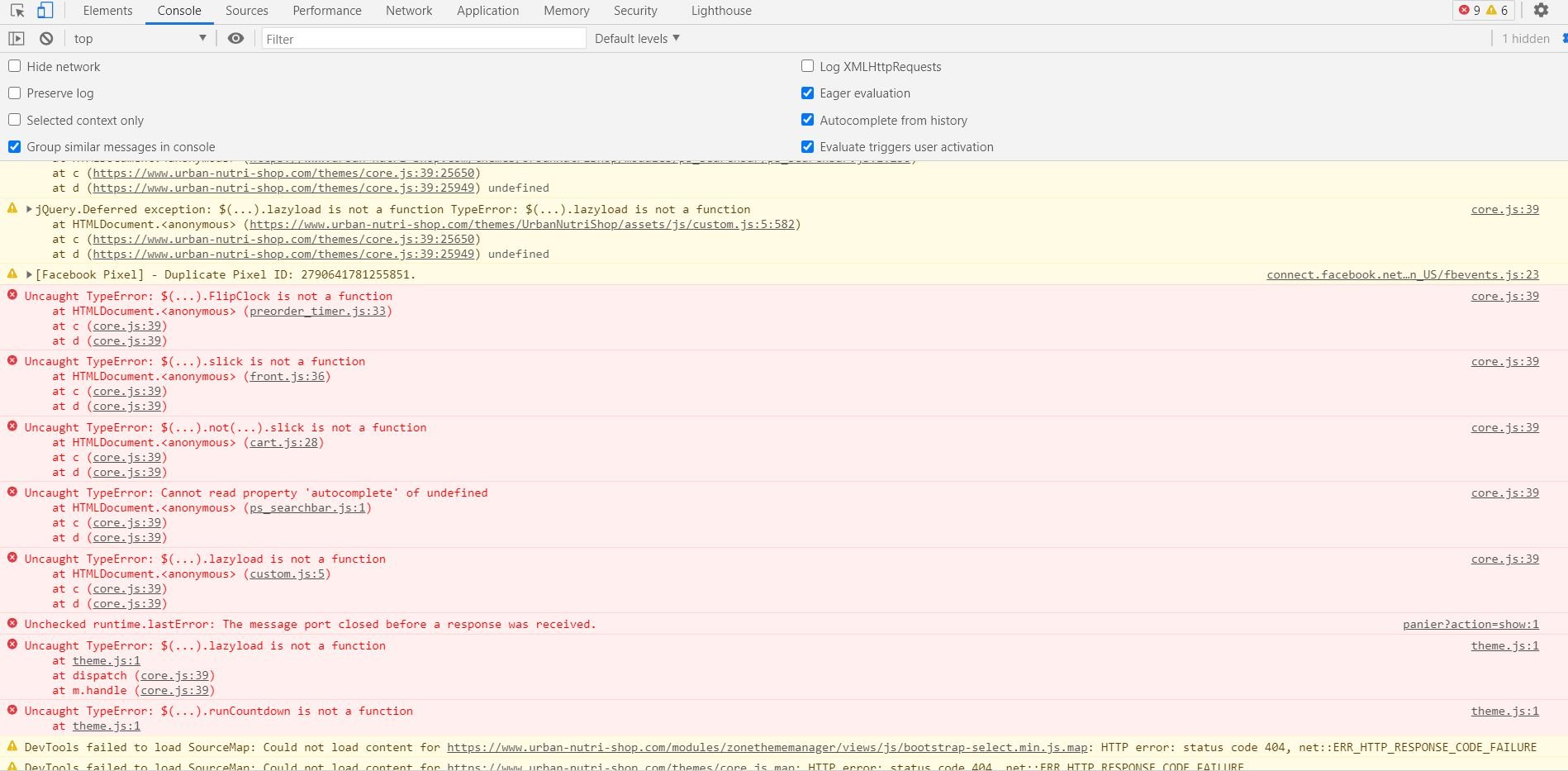Activate the inspect element picker icon
This screenshot has width=1568, height=771.
coord(17,11)
